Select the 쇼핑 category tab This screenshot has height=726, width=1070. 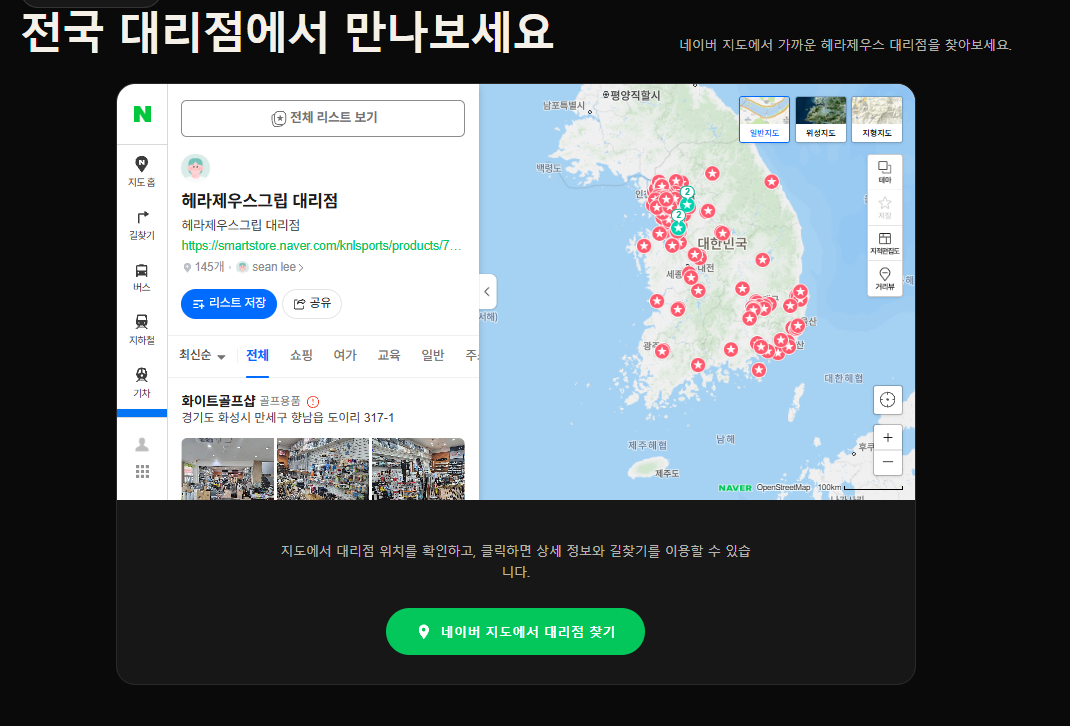(301, 355)
